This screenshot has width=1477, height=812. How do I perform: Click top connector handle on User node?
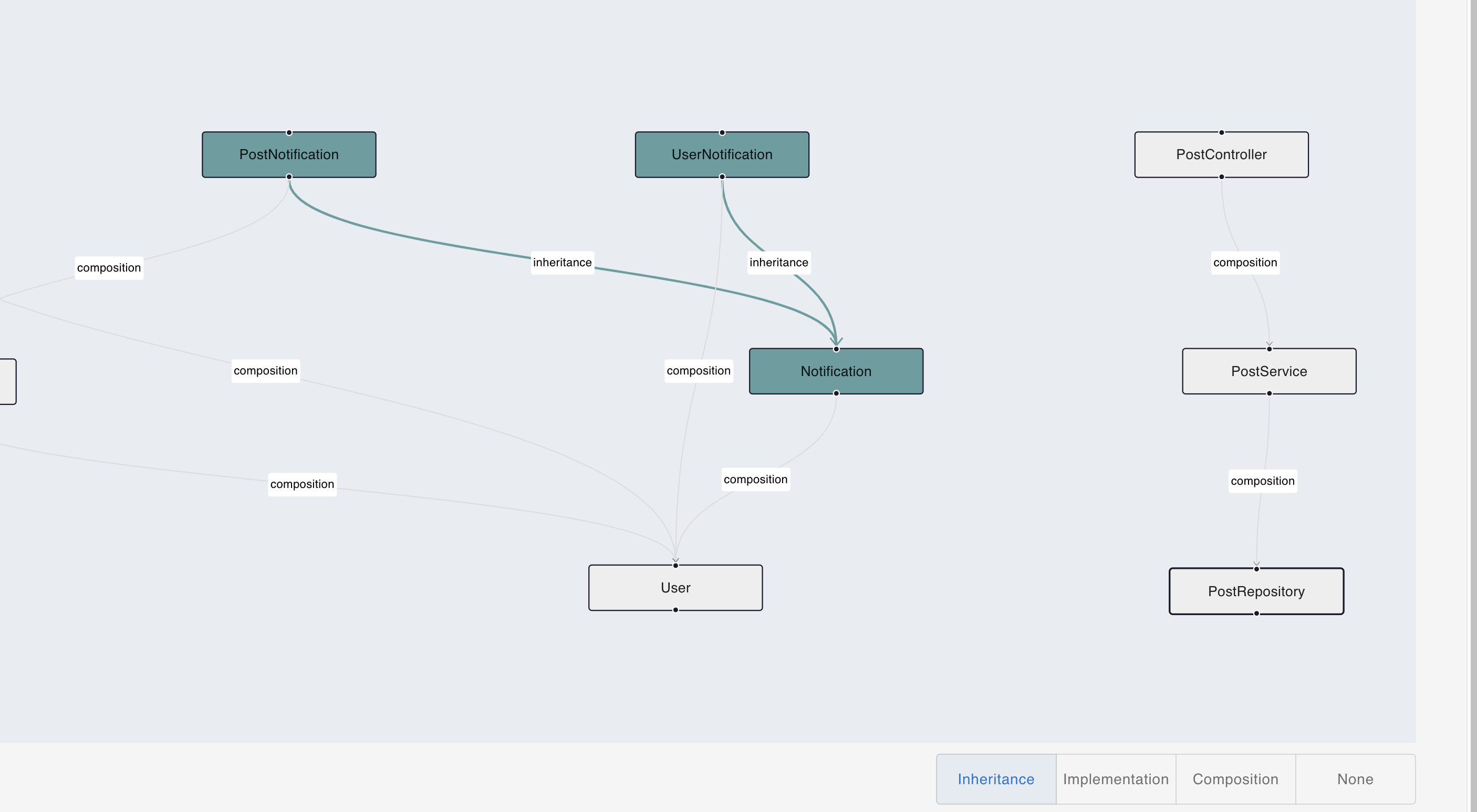675,566
